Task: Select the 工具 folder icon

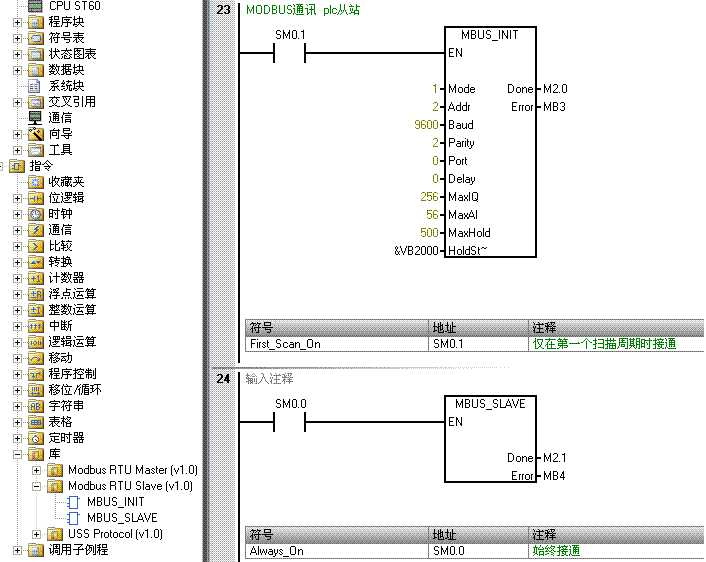Action: tap(36, 150)
